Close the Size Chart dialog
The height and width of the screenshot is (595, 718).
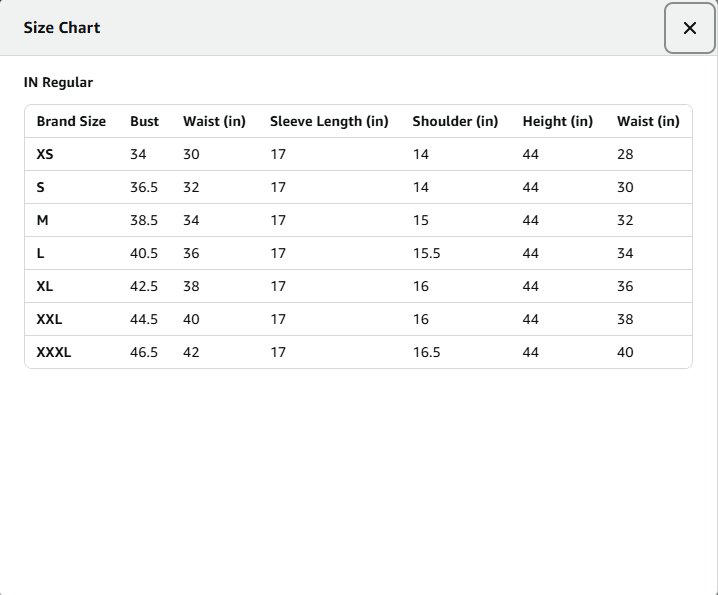click(689, 28)
